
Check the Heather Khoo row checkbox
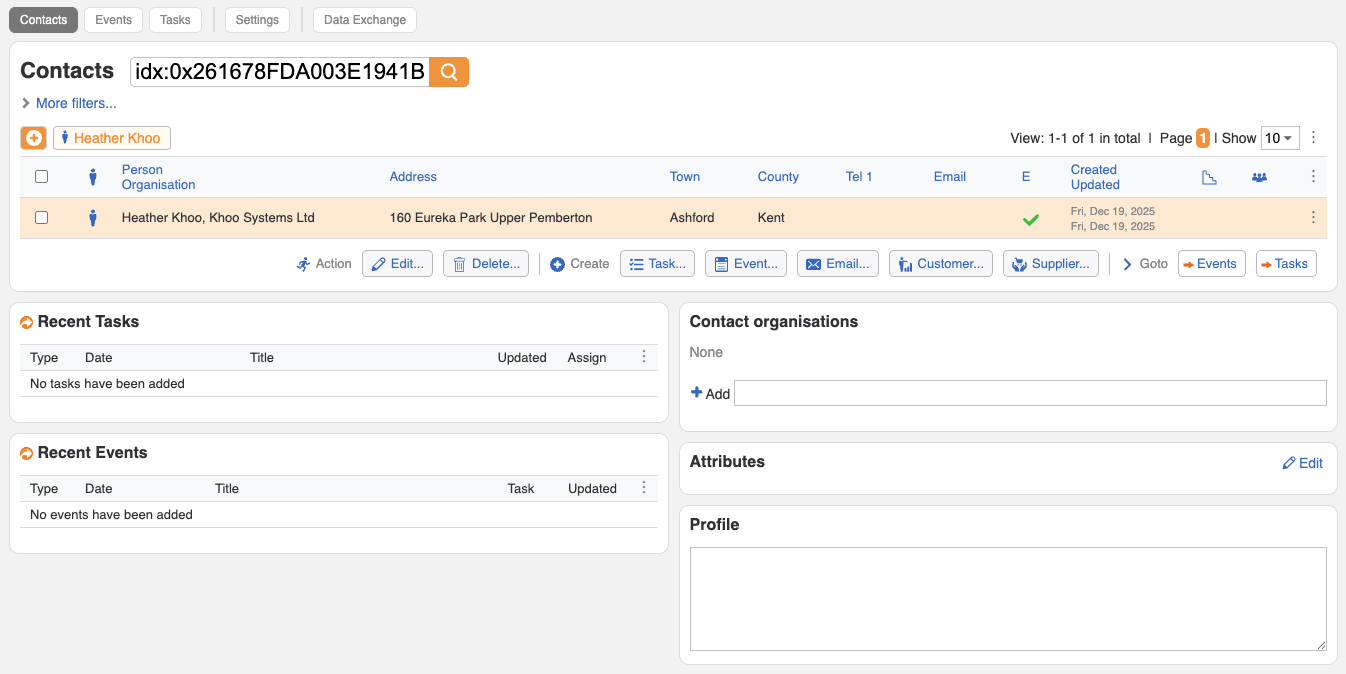tap(42, 217)
